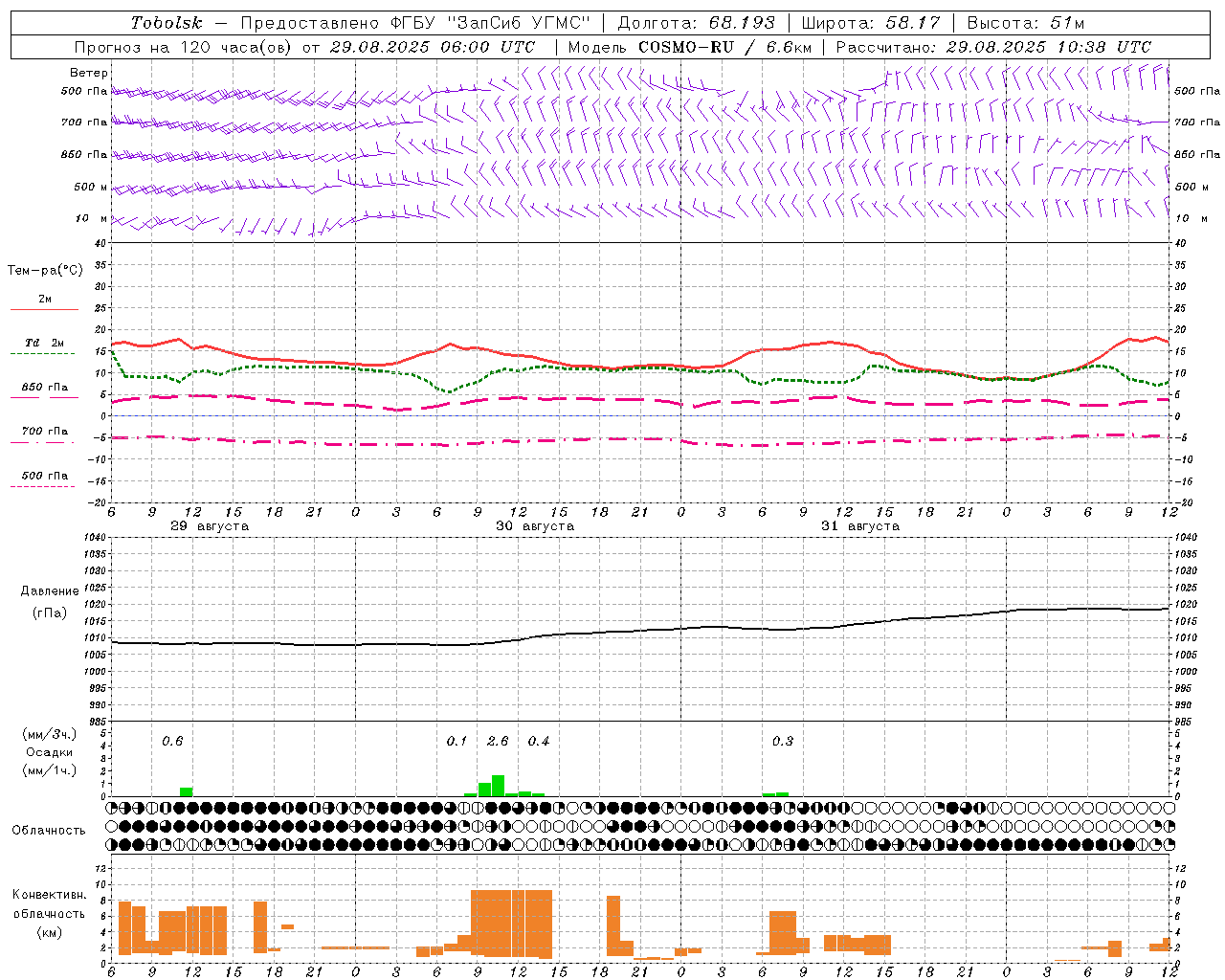Viewport: 1225px width, 980px height.
Task: Click the computed time Рассчитано: 29.08.2025 10:38 UTC
Action: coord(993,47)
